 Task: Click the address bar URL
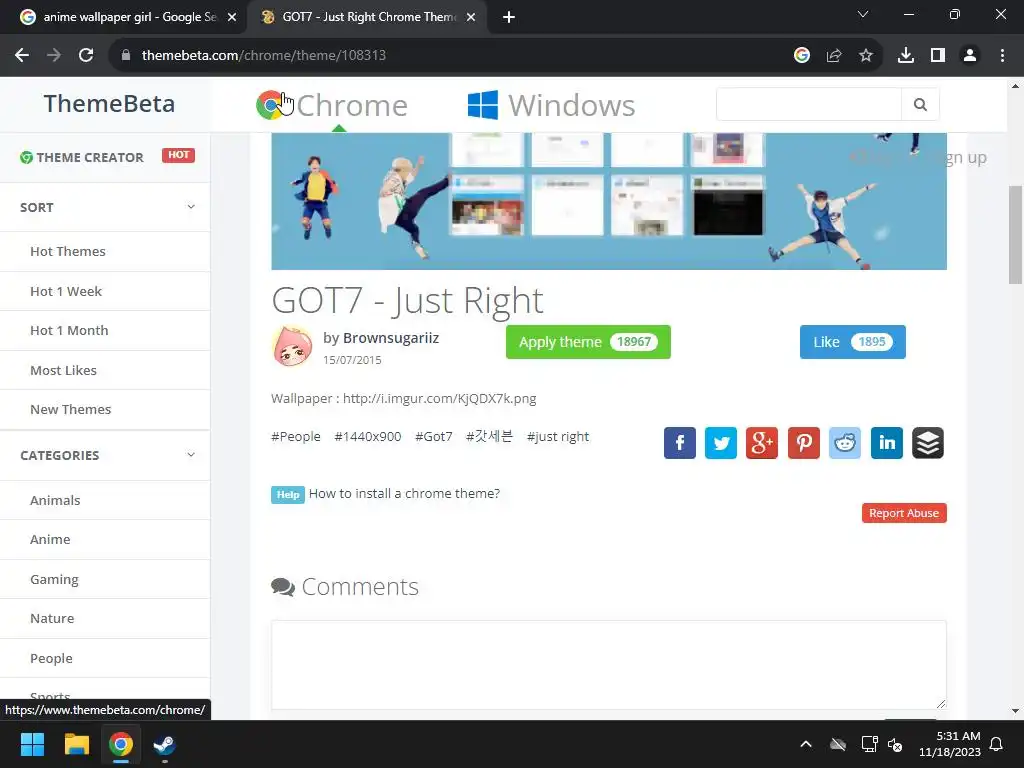[264, 56]
